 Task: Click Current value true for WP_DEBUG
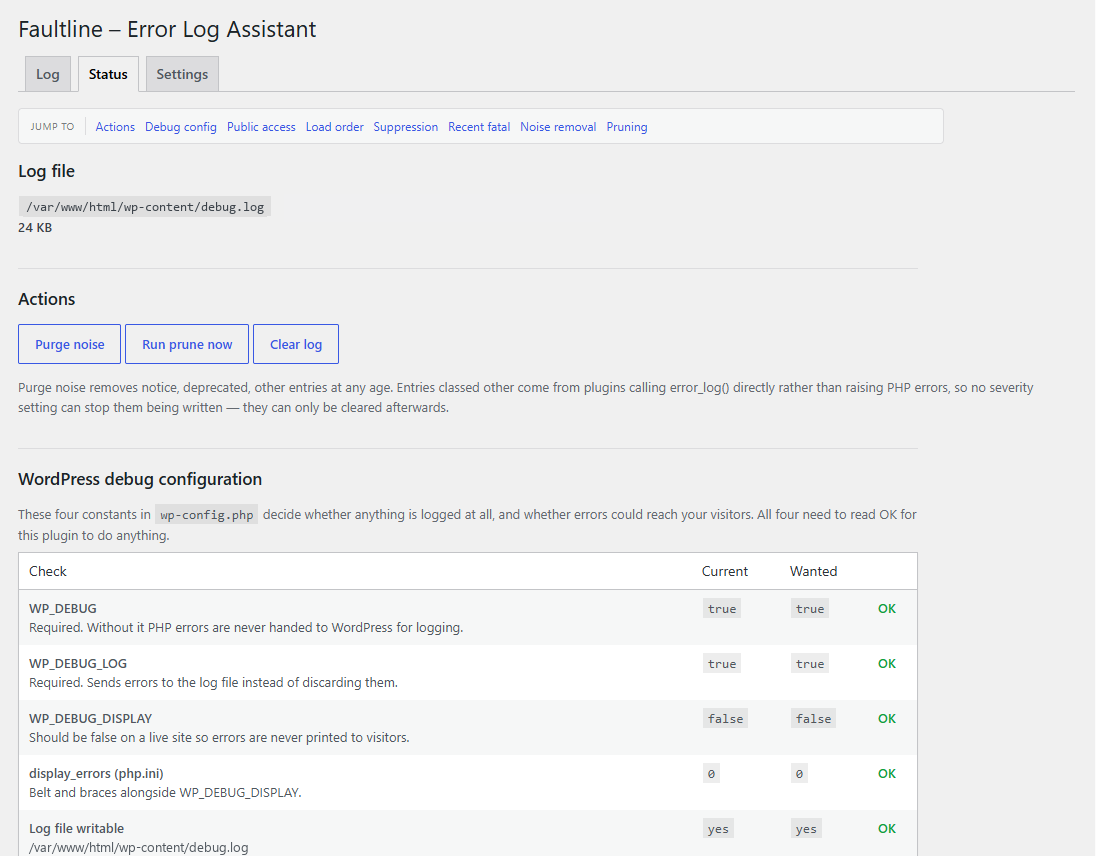[x=722, y=609]
